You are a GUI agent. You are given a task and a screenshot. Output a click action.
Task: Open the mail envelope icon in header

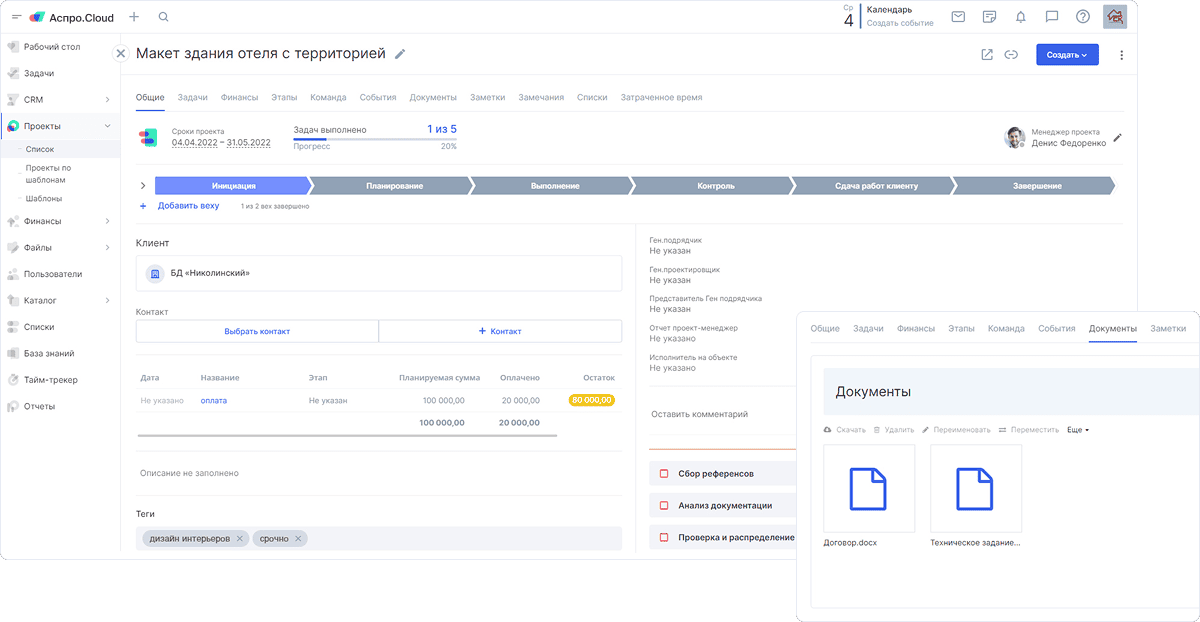pos(958,17)
